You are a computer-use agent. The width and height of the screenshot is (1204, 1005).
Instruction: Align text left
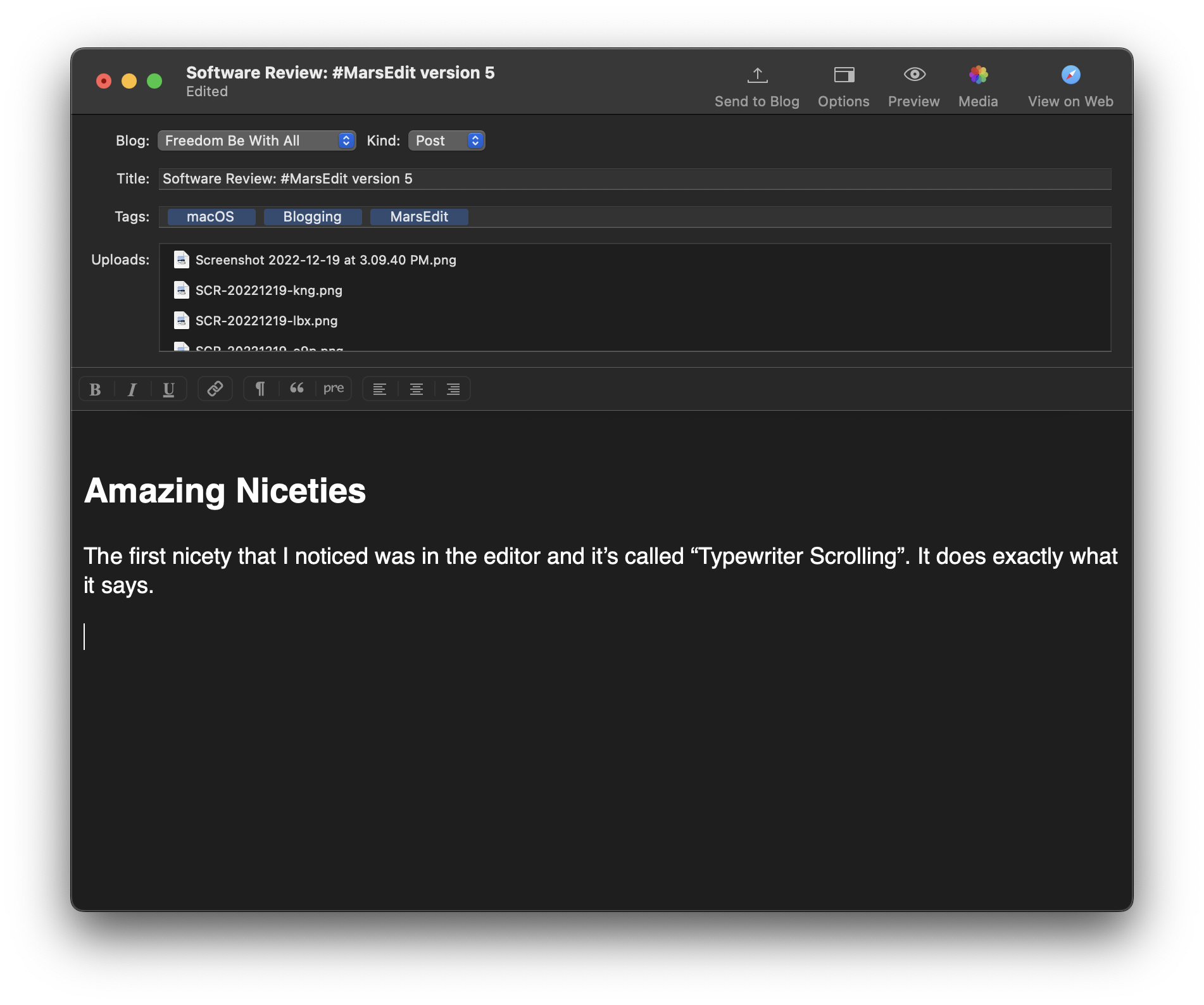(380, 389)
